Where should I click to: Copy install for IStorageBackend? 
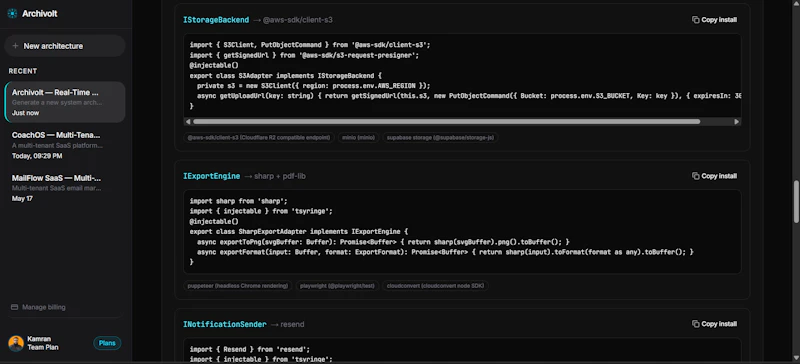[714, 20]
